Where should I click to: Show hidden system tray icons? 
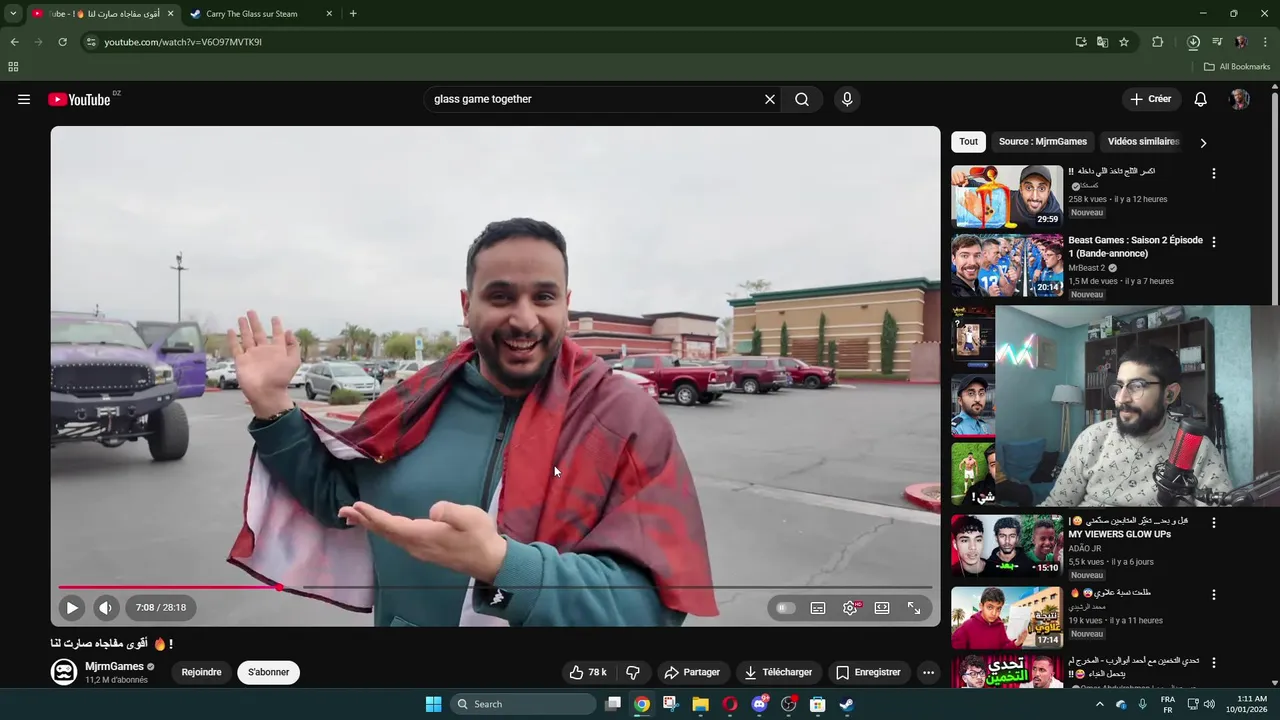tap(1100, 704)
